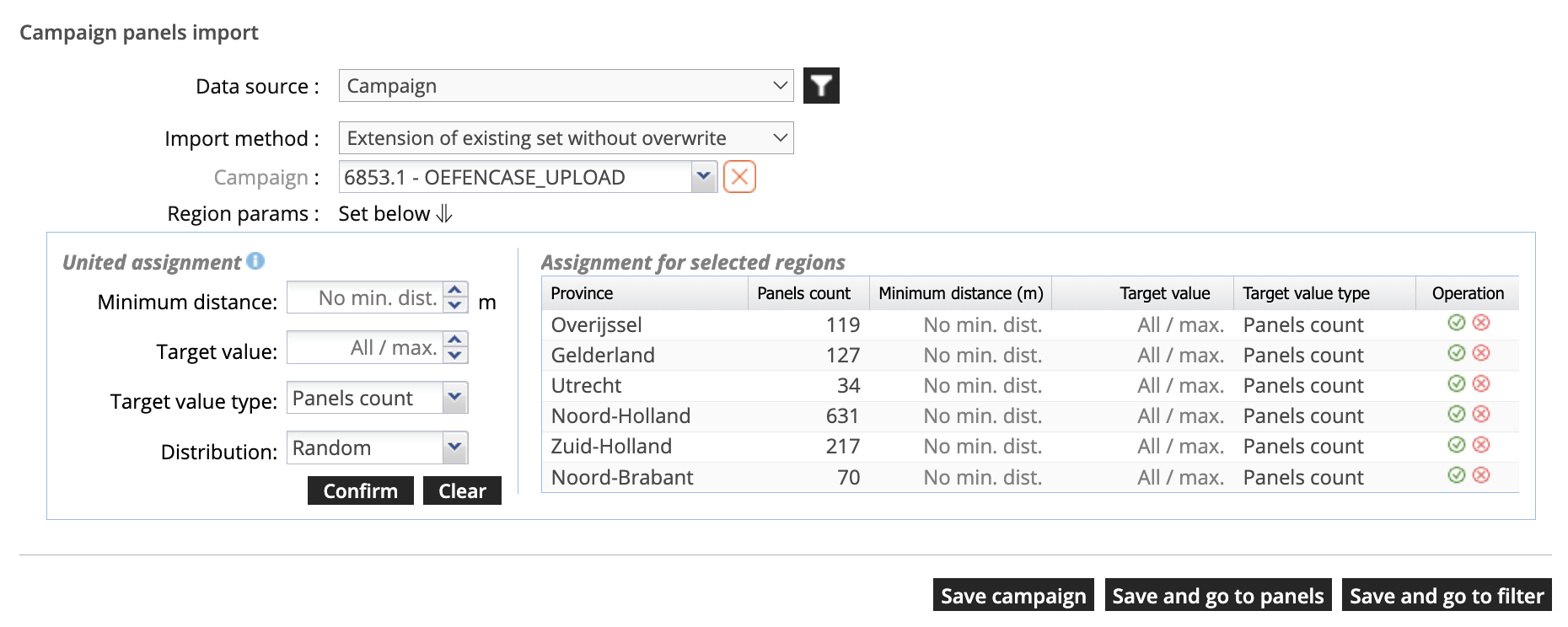Remove the Gelderland row with red X

[x=1481, y=353]
